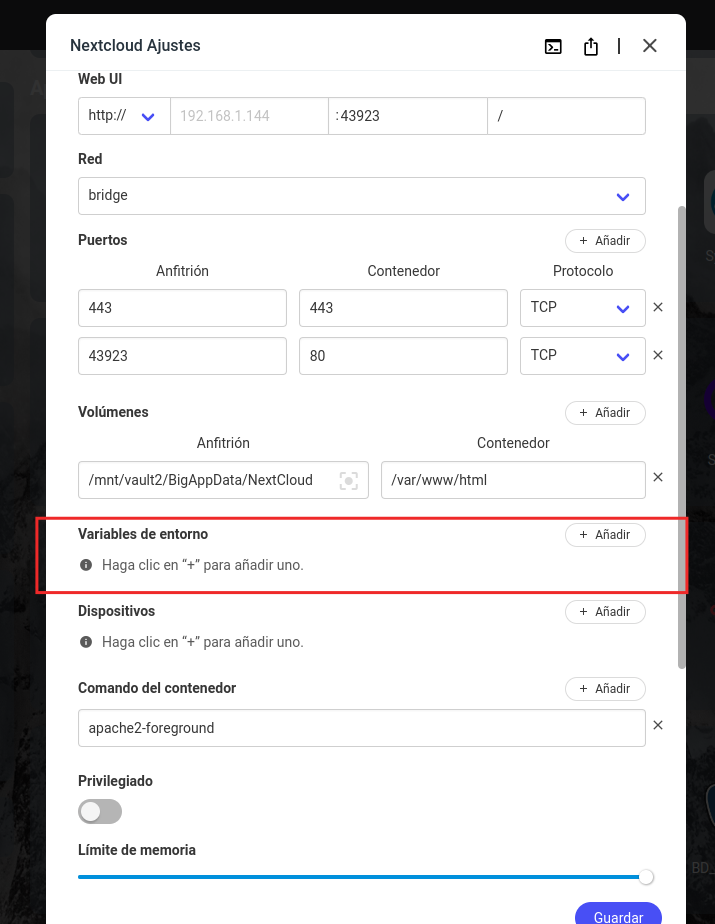
Task: Remove the 443 port mapping
Action: coord(658,307)
